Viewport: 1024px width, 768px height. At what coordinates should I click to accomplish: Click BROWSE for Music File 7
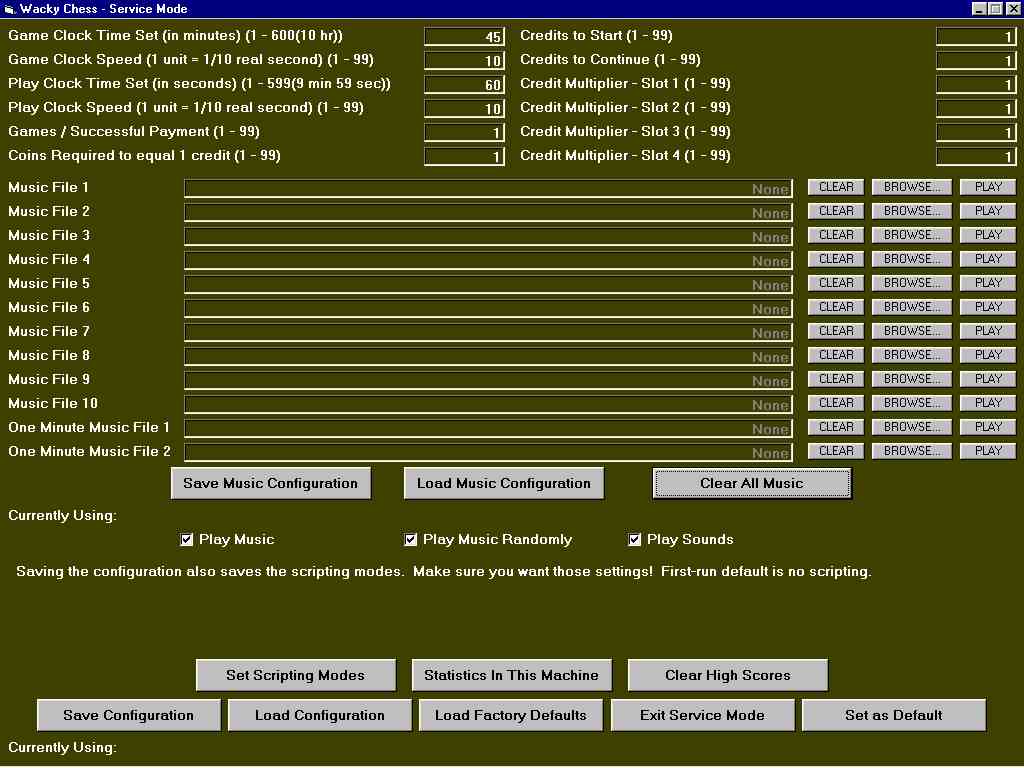click(912, 331)
